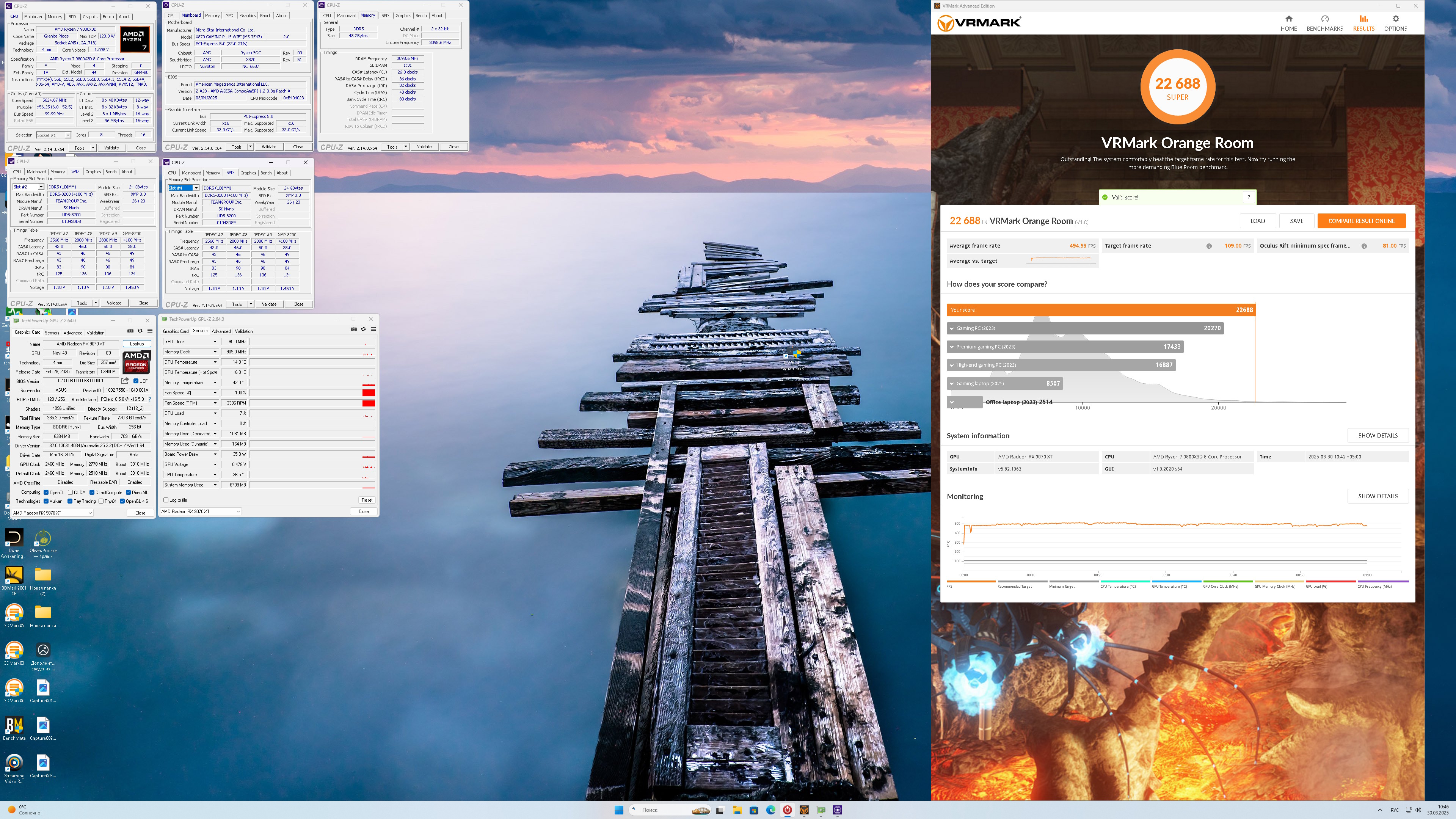Refresh GPU-Z Sensors window
The height and width of the screenshot is (819, 1456).
tap(364, 329)
